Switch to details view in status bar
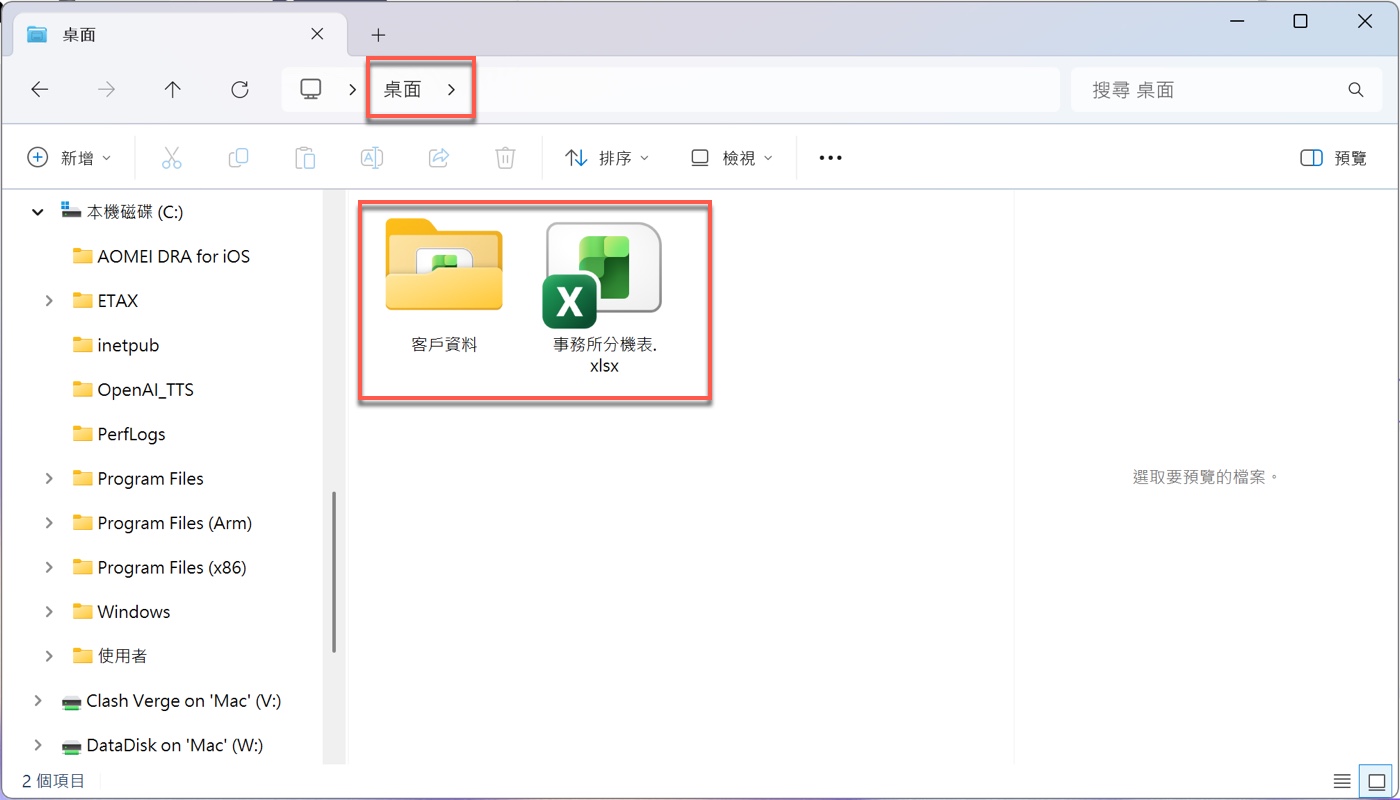This screenshot has width=1400, height=800. pyautogui.click(x=1341, y=780)
